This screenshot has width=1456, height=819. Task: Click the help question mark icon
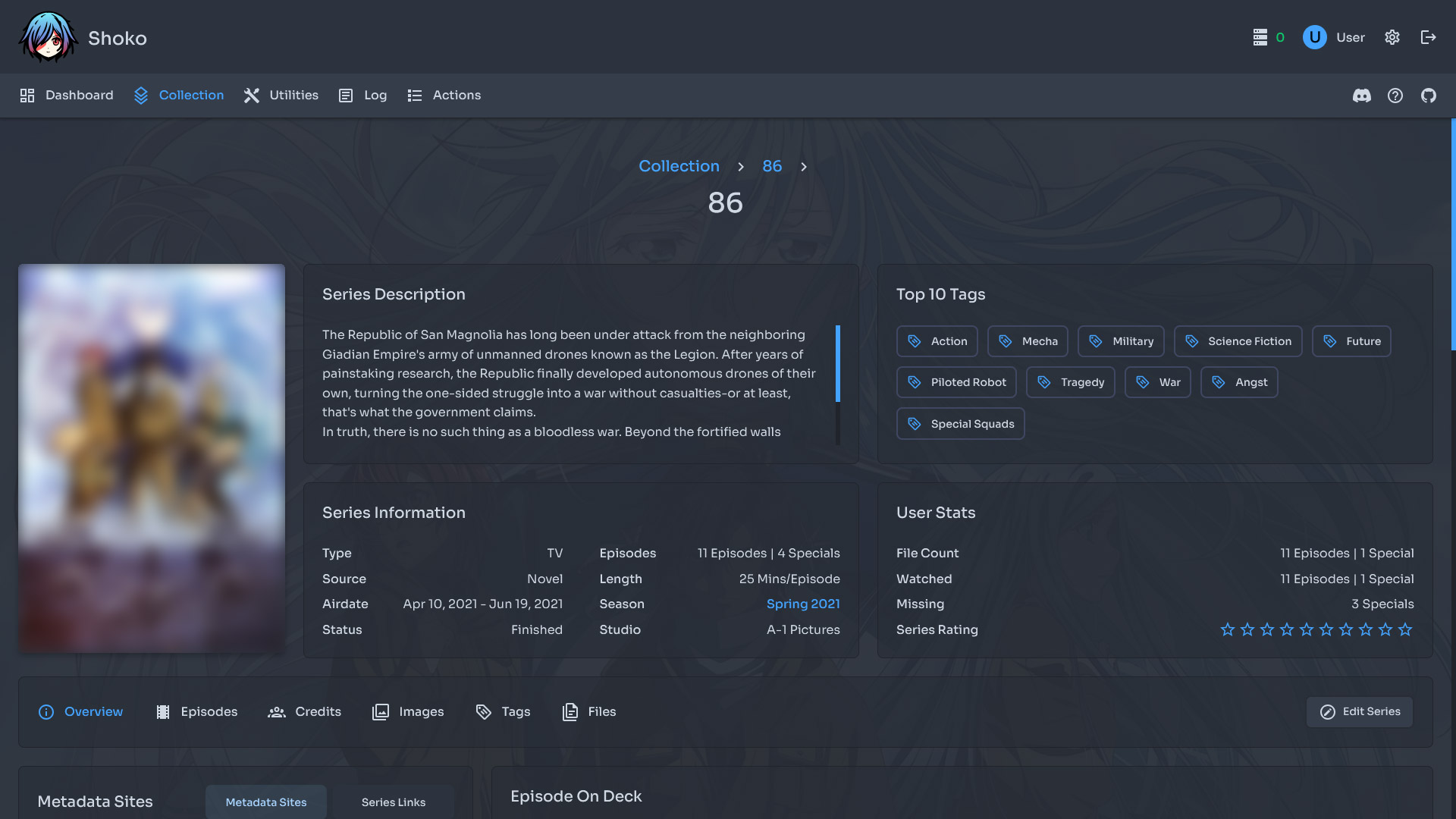(x=1395, y=96)
